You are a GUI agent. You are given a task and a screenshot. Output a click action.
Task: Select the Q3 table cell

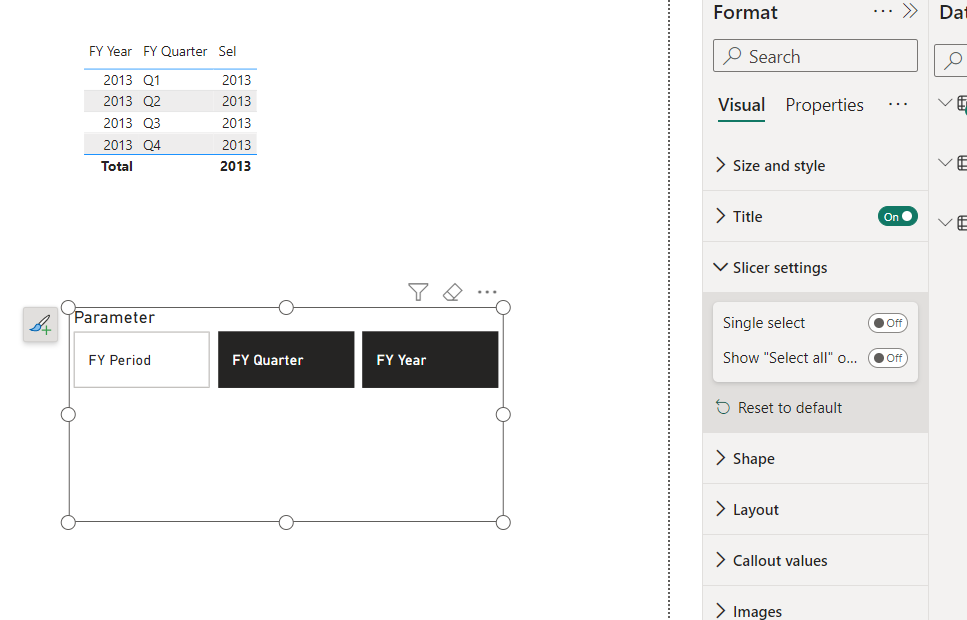pyautogui.click(x=152, y=123)
